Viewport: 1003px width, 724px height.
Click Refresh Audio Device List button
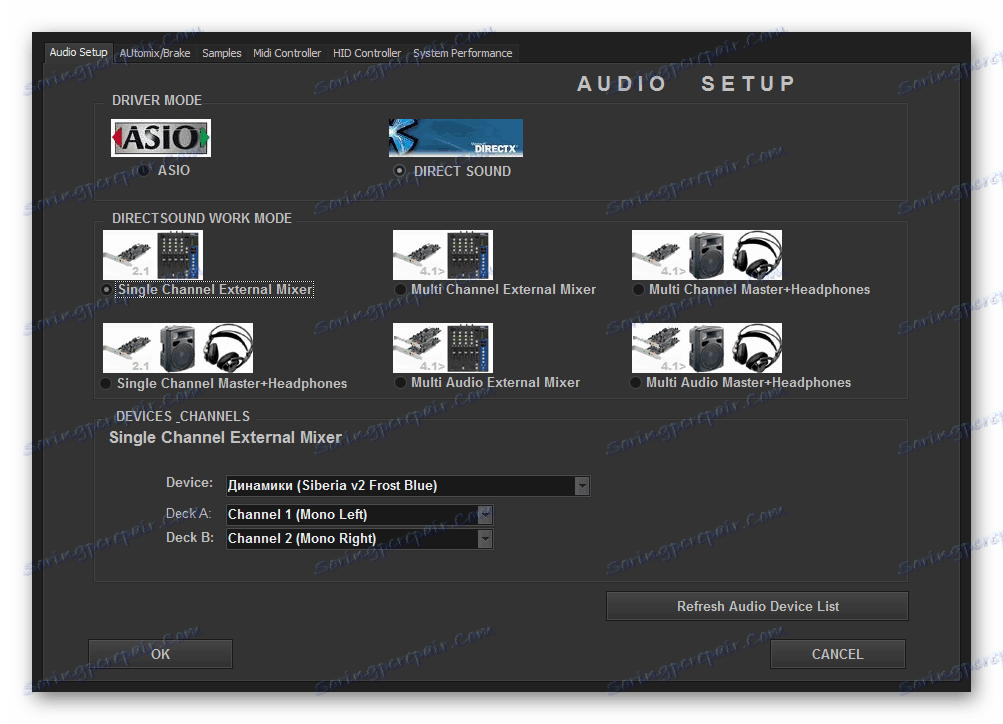(x=757, y=606)
